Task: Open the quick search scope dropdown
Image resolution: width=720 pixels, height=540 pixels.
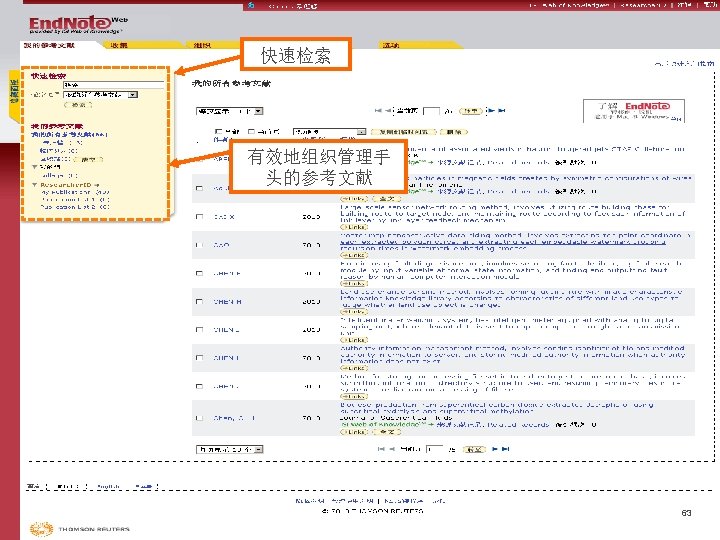Action: [x=101, y=95]
